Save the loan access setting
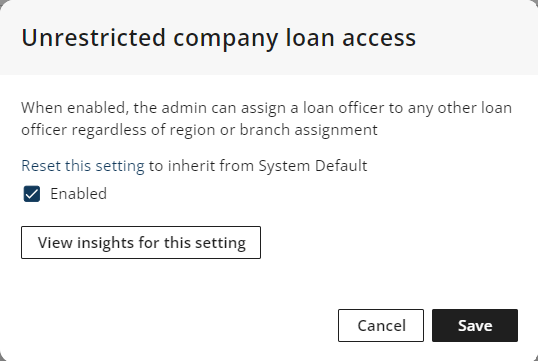538x361 pixels. [475, 325]
